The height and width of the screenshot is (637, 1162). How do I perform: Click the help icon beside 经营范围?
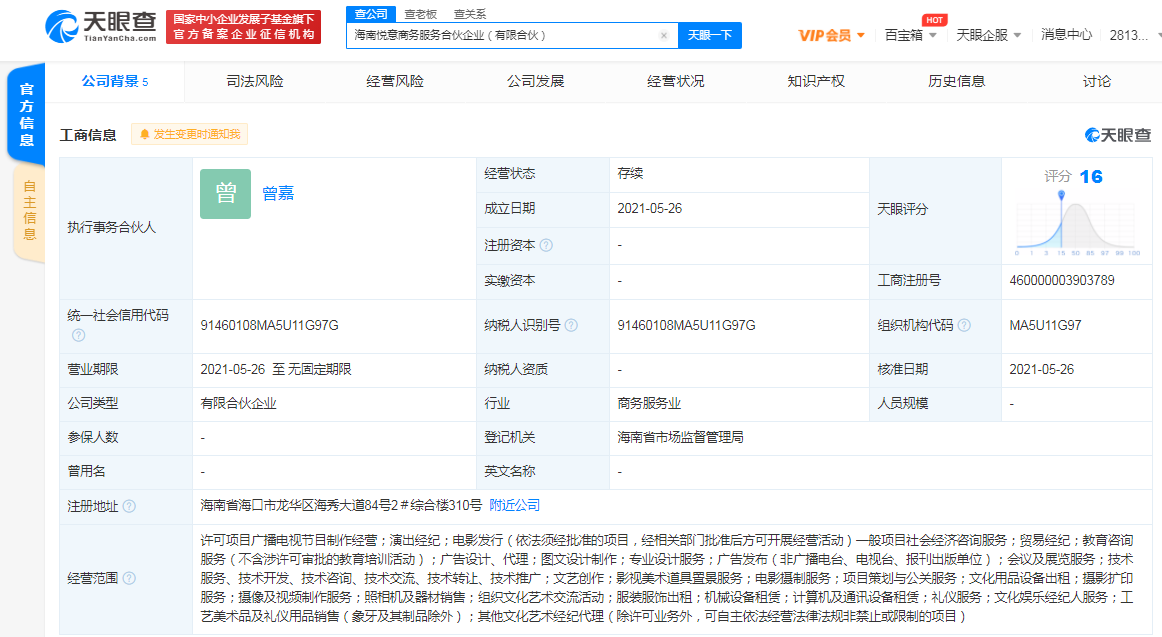(x=129, y=578)
